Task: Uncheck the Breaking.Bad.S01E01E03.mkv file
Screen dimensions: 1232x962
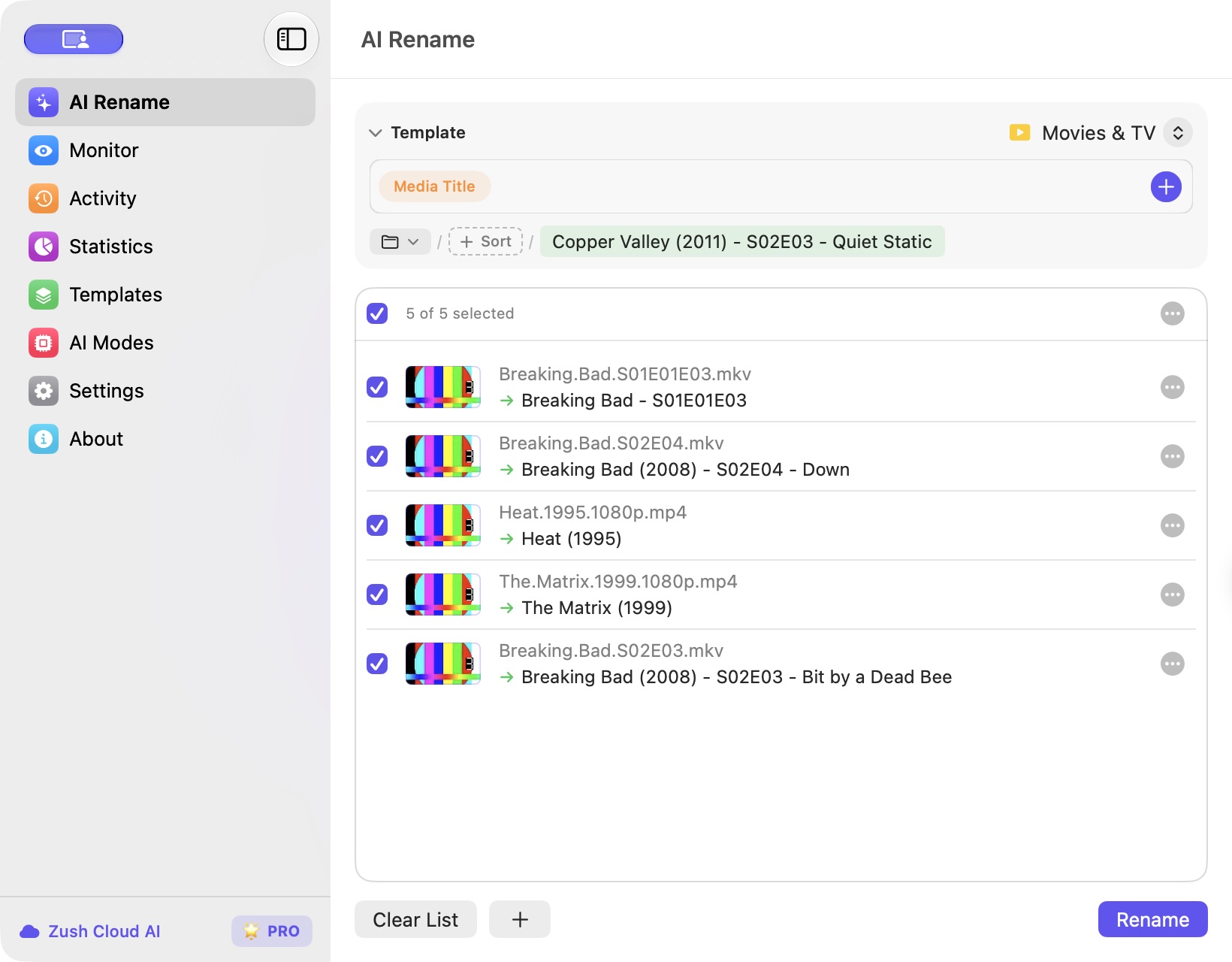Action: (377, 387)
